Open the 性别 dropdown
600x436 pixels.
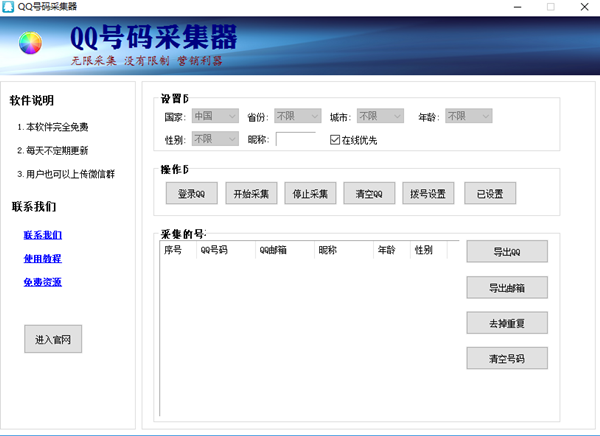click(215, 139)
